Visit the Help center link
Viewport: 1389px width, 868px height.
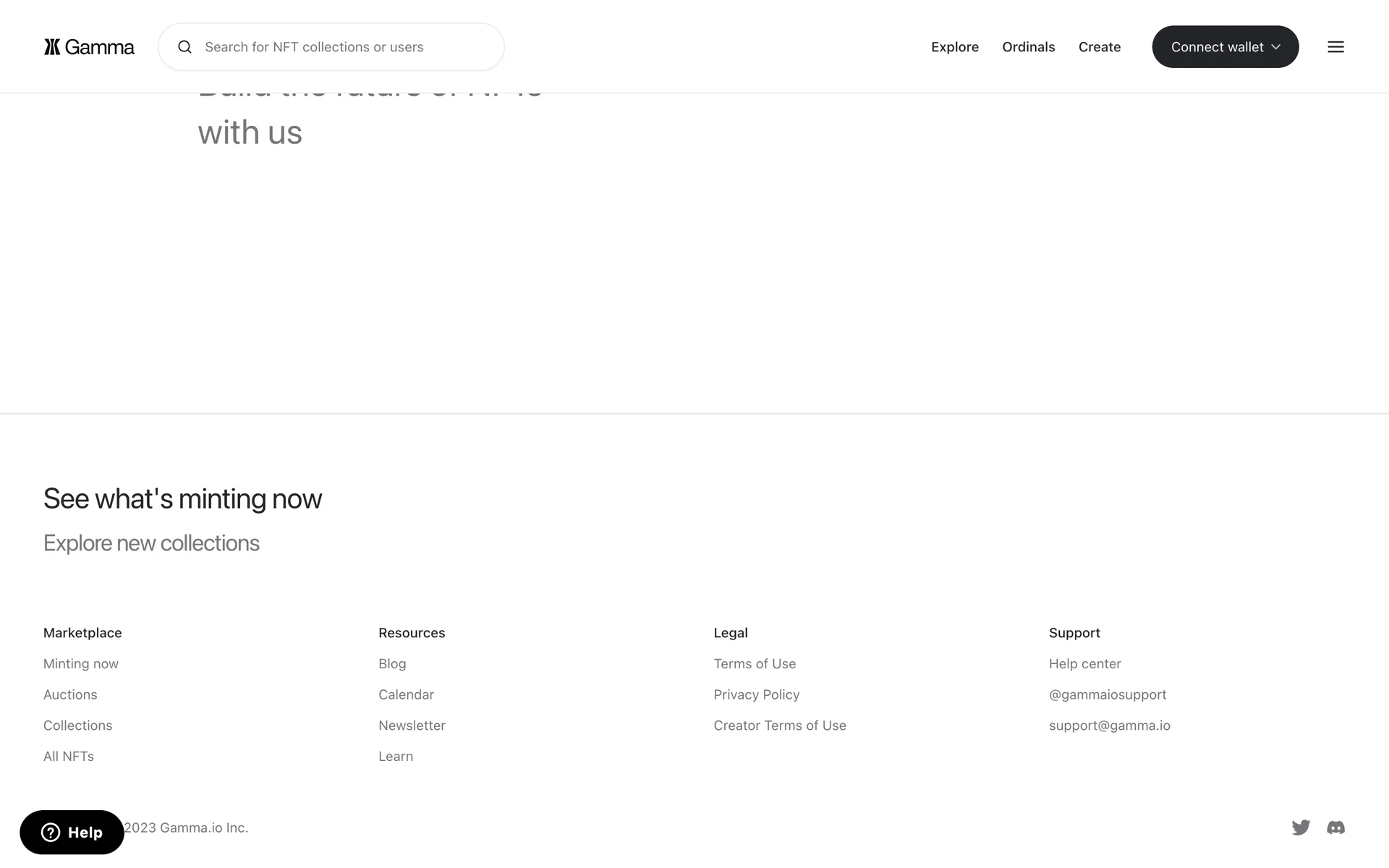(x=1084, y=664)
